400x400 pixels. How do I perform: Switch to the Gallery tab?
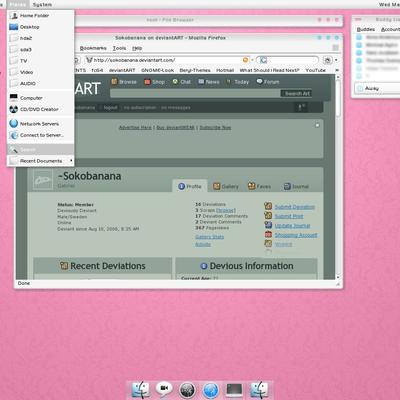(226, 186)
